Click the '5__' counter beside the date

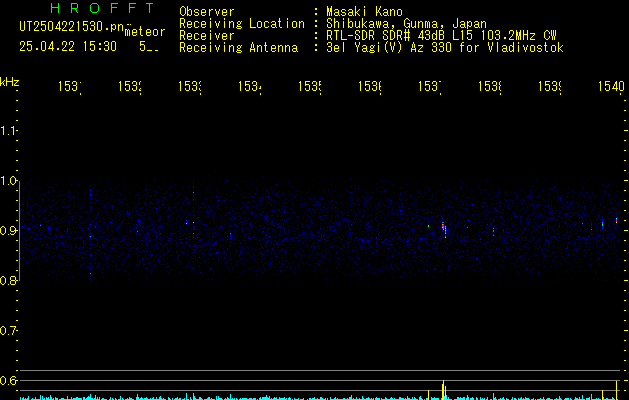pyautogui.click(x=149, y=47)
